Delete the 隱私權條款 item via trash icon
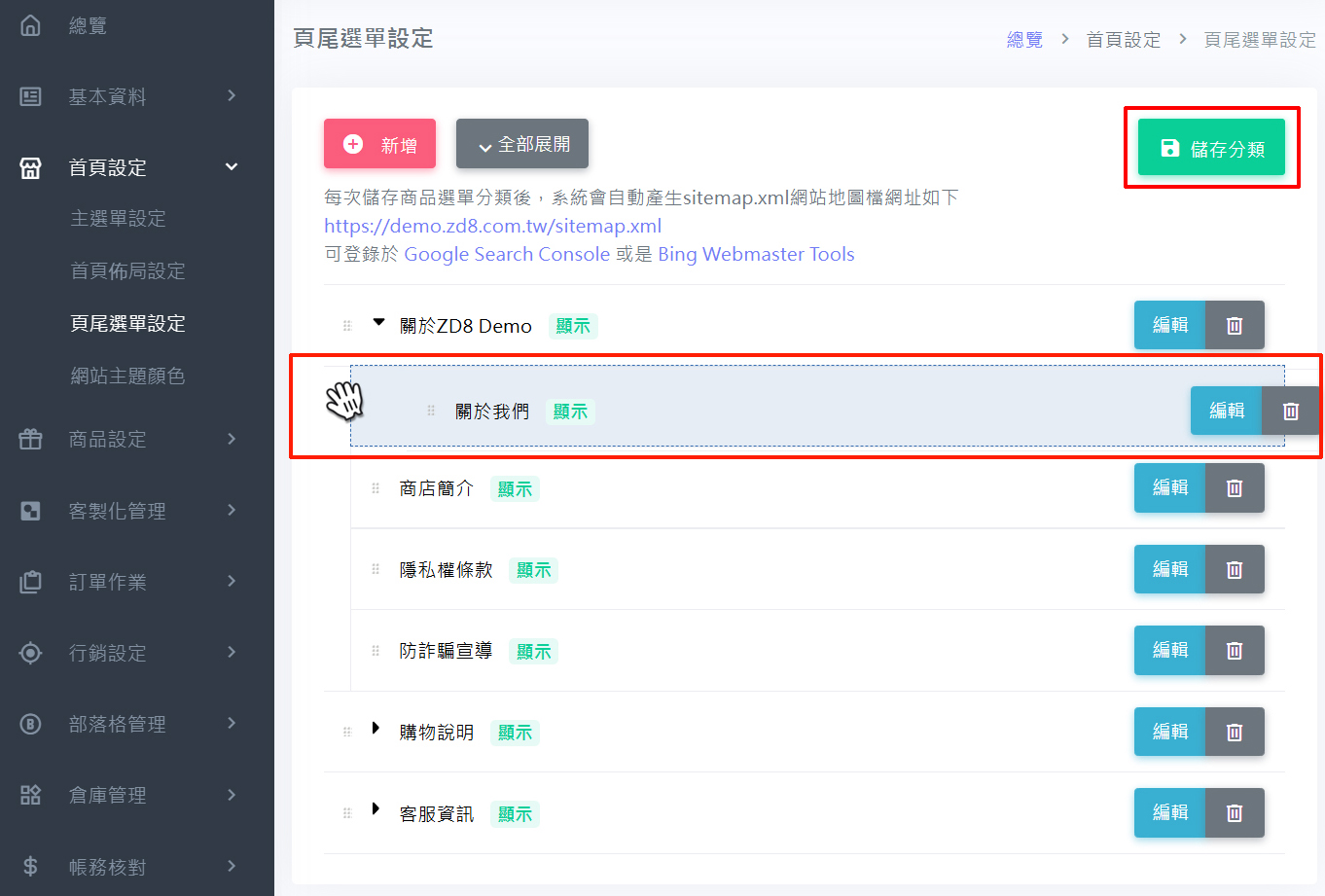This screenshot has width=1325, height=896. (x=1234, y=570)
